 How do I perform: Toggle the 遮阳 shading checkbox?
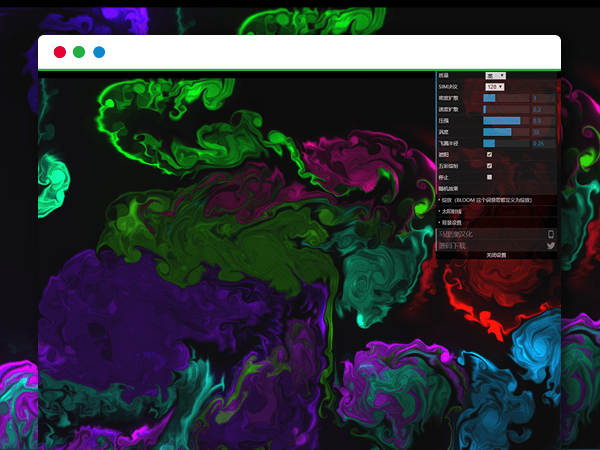click(489, 154)
